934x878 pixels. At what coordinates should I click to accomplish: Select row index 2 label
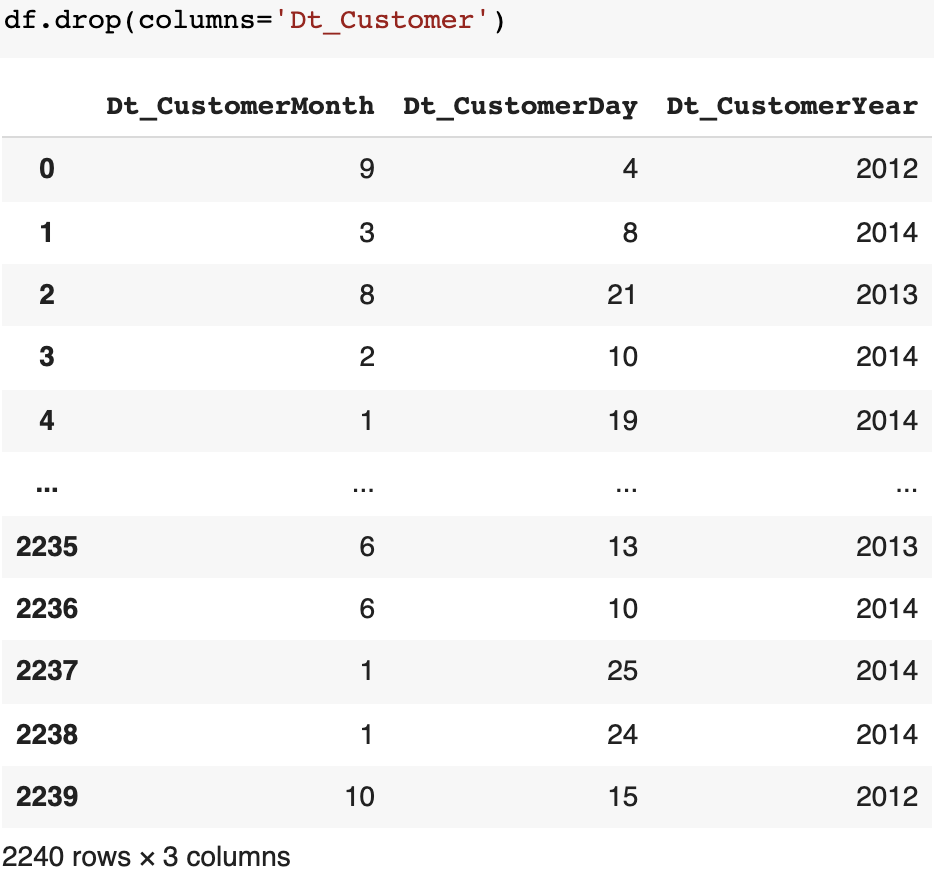pyautogui.click(x=46, y=295)
